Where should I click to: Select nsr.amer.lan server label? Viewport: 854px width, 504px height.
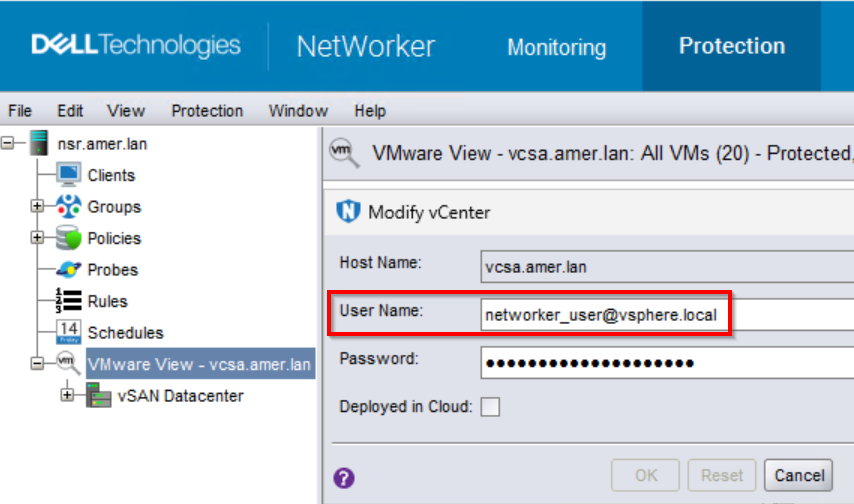[x=102, y=144]
